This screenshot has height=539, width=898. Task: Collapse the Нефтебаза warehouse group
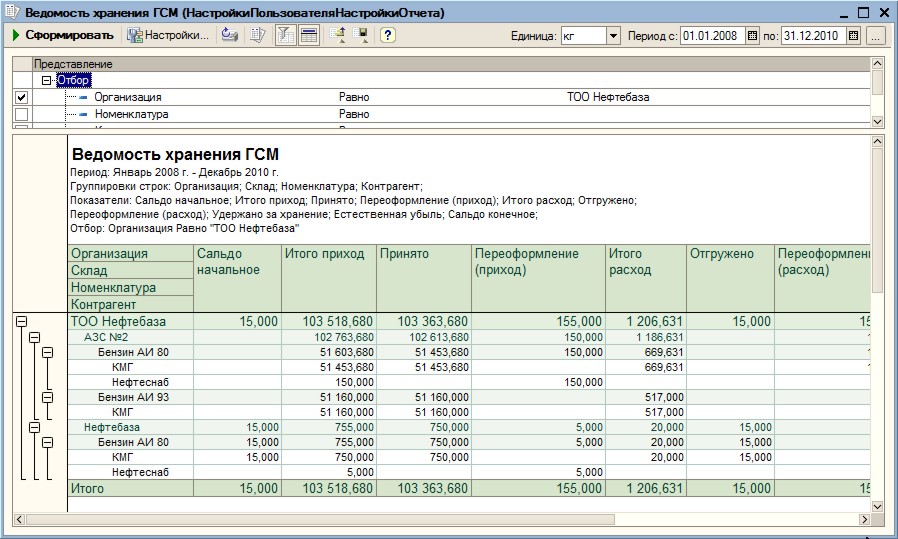pos(34,427)
